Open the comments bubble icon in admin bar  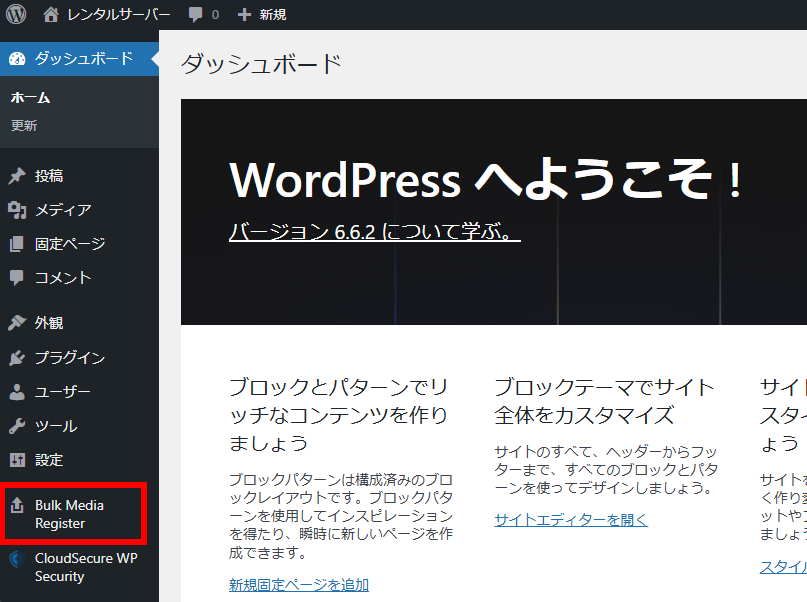(195, 15)
